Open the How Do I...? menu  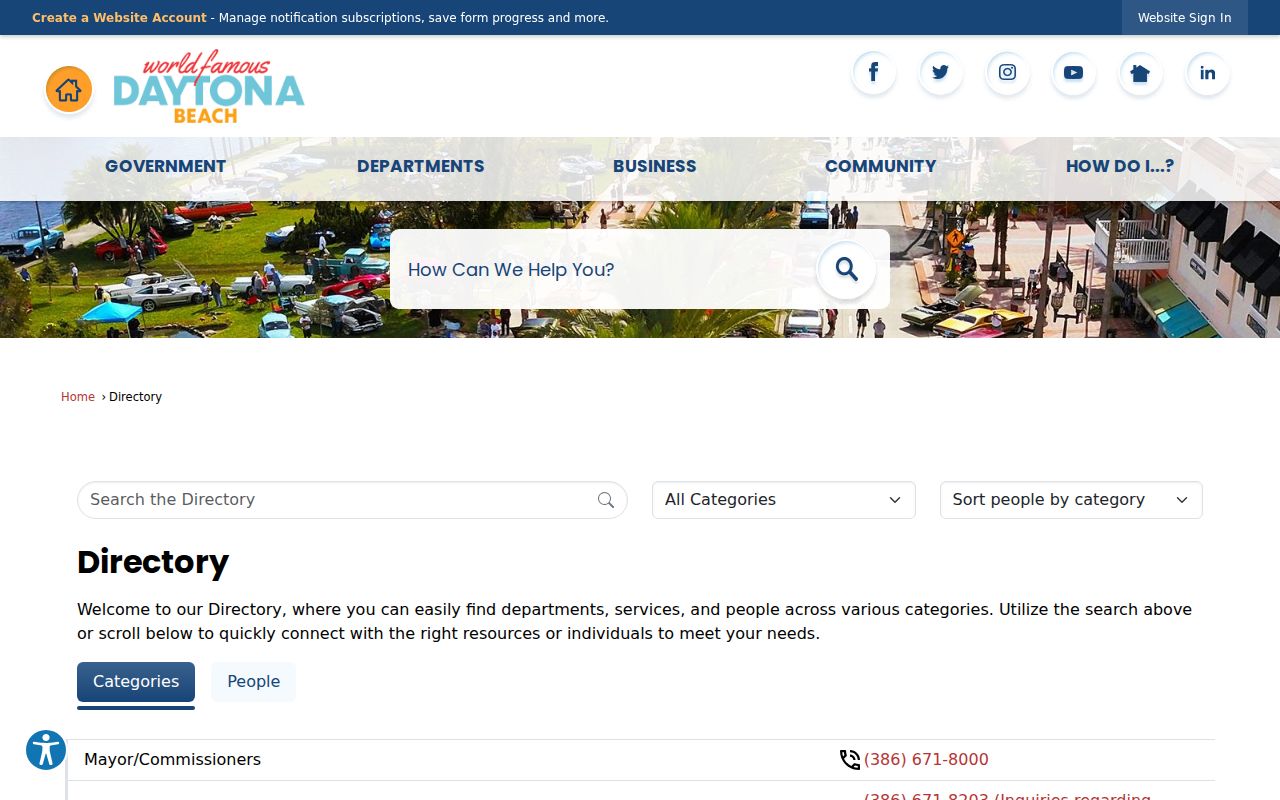point(1120,167)
